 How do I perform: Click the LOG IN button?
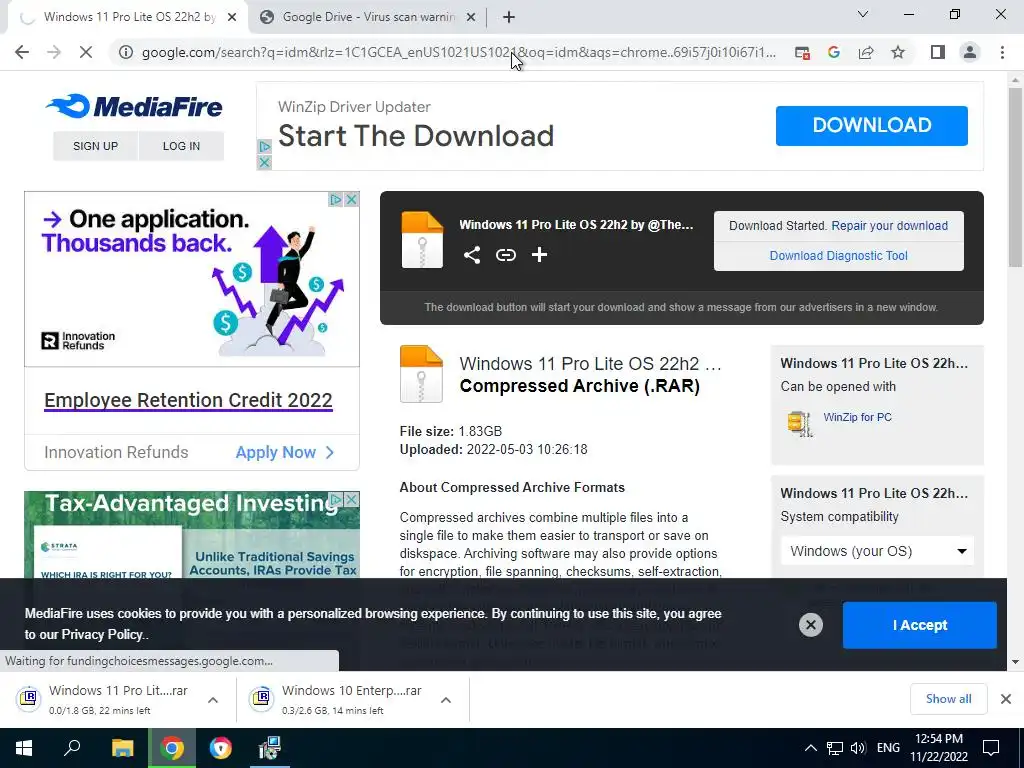pyautogui.click(x=182, y=146)
